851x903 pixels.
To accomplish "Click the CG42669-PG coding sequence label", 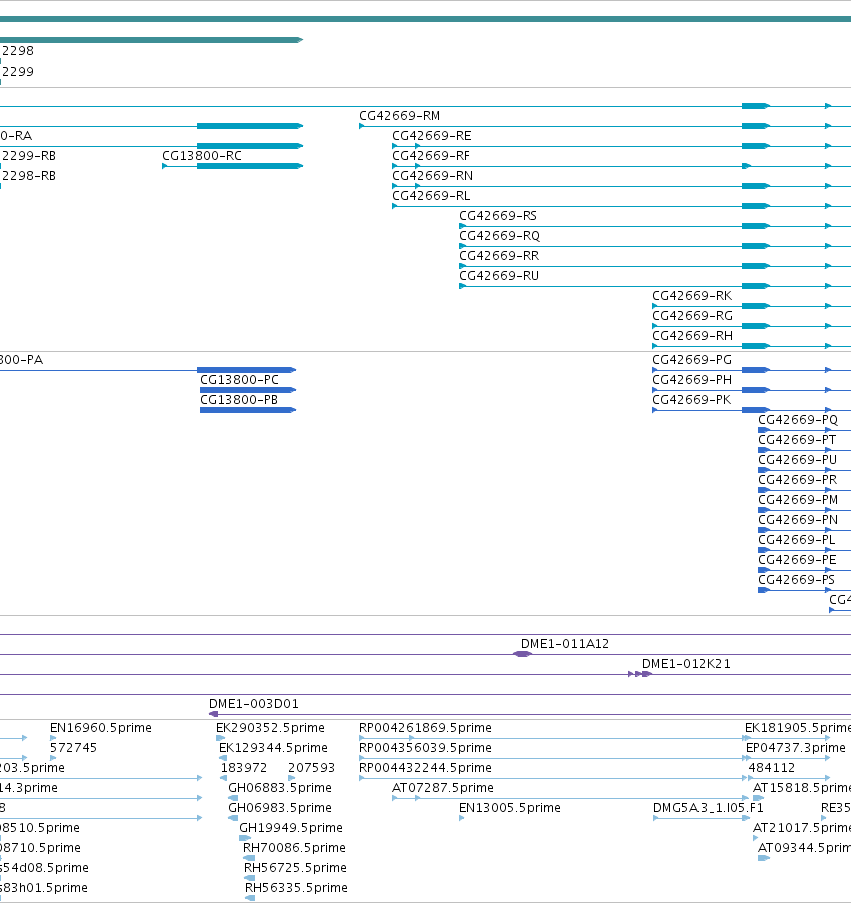I will coord(692,360).
